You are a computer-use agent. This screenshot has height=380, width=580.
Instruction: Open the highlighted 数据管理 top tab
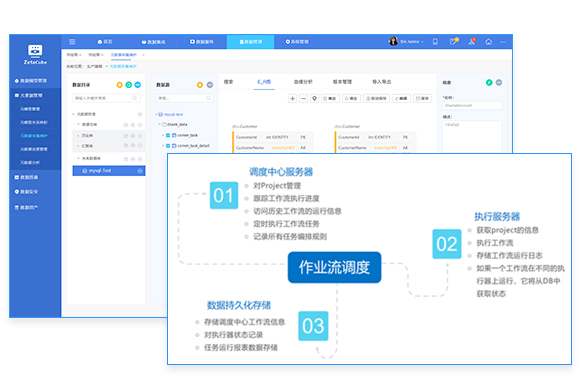[250, 42]
